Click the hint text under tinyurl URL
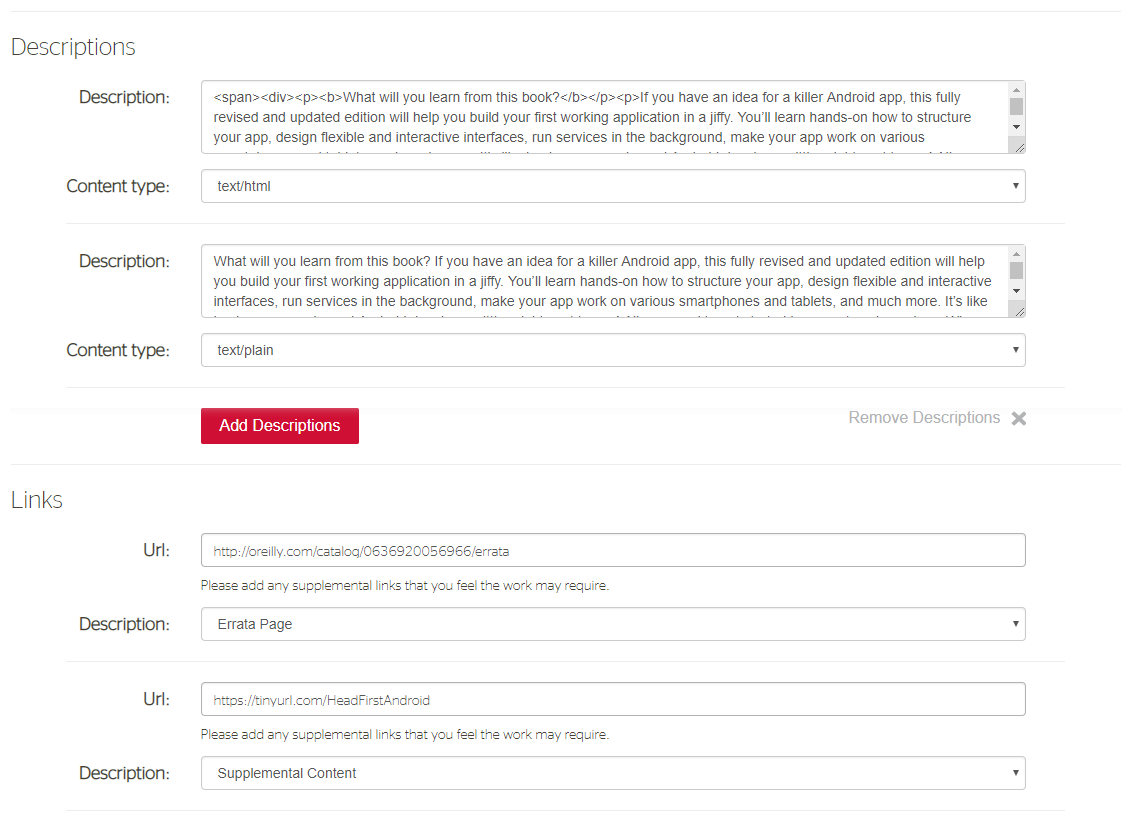The image size is (1132, 822). [x=405, y=734]
